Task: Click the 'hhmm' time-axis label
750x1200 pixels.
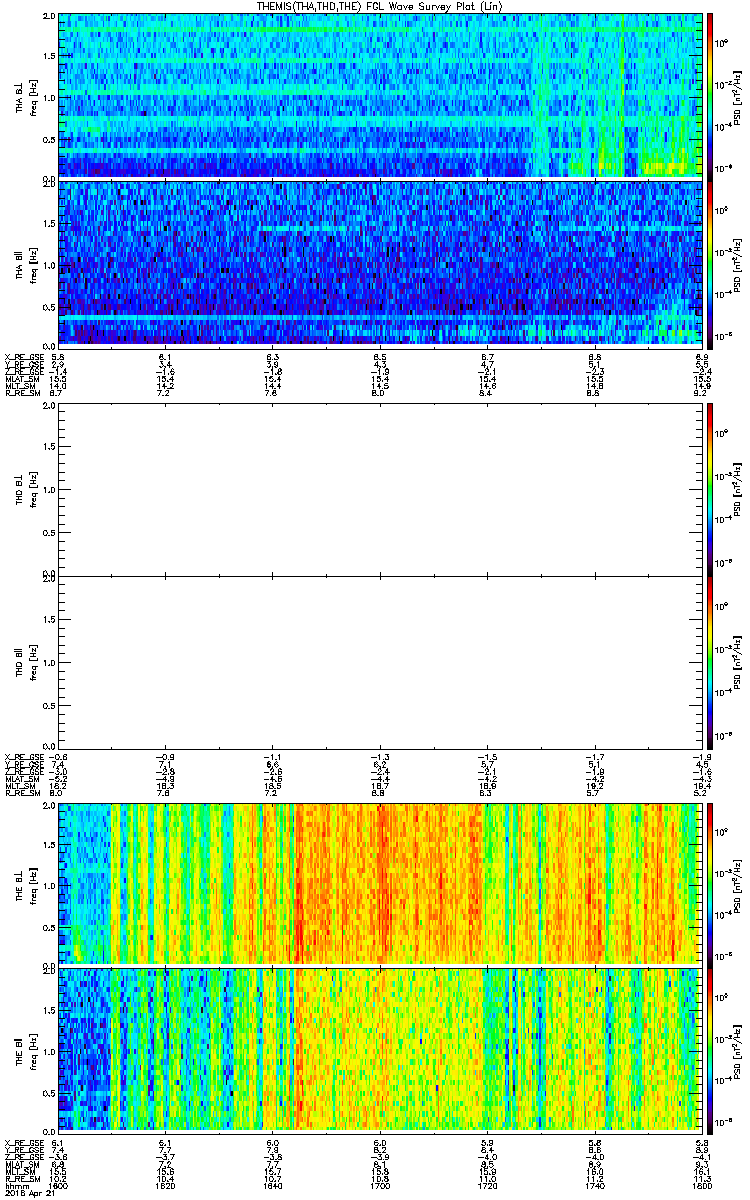Action: click(15, 1186)
